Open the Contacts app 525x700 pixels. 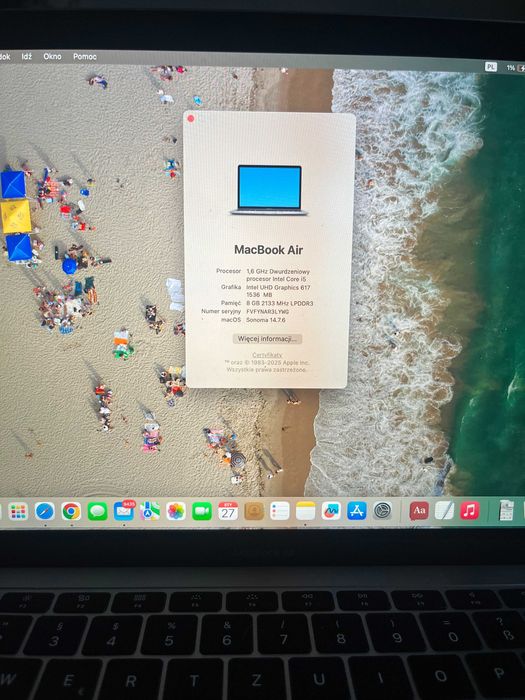[254, 511]
